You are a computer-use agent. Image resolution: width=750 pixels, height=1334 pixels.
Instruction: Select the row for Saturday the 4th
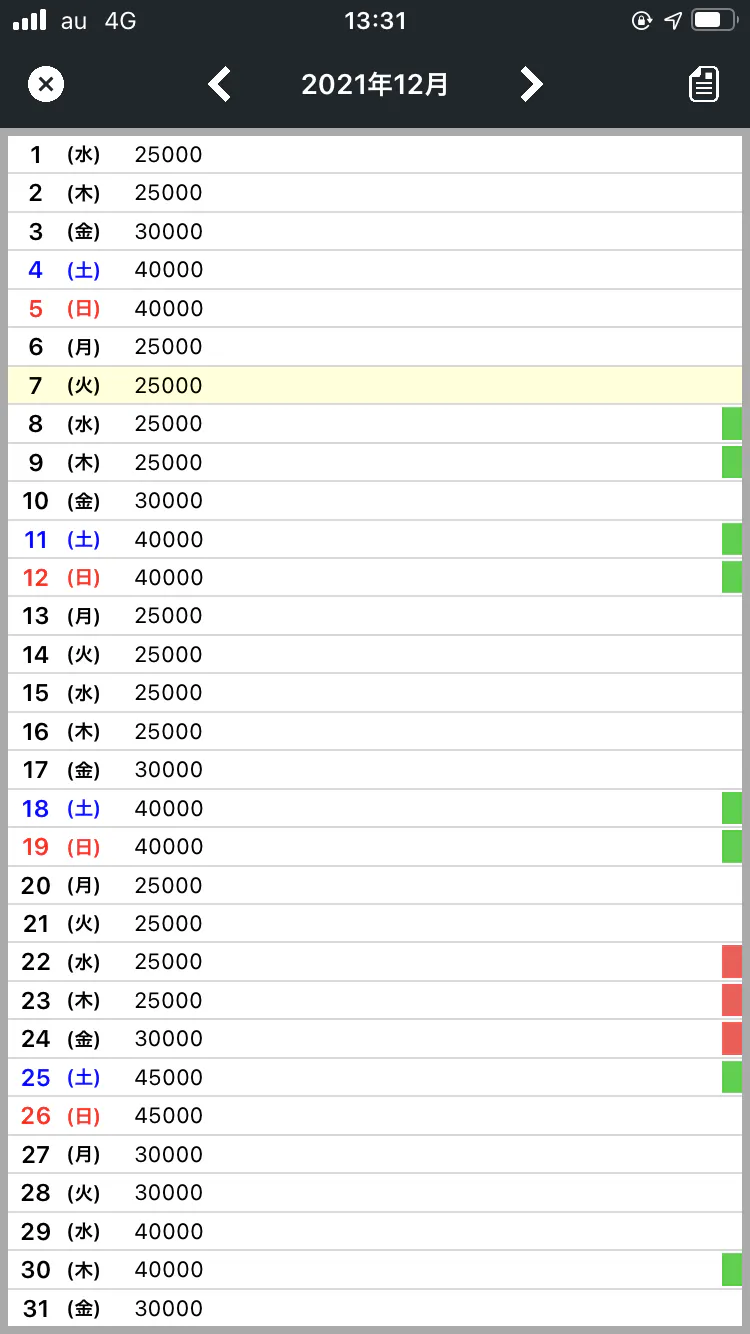click(x=375, y=270)
